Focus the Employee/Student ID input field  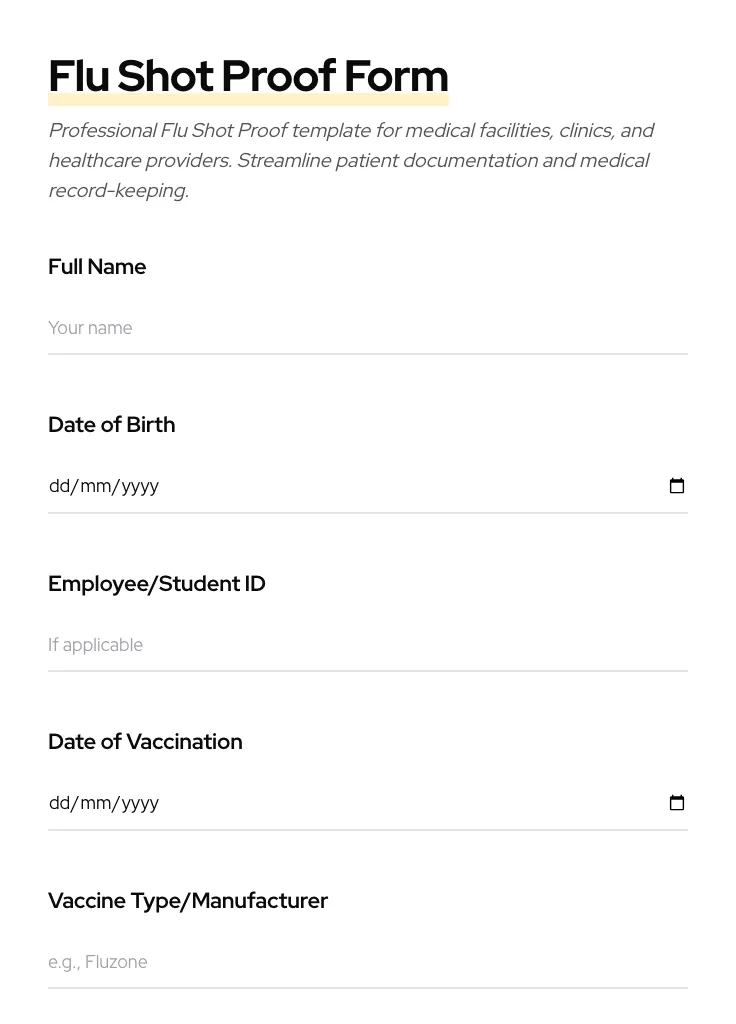[x=367, y=645]
